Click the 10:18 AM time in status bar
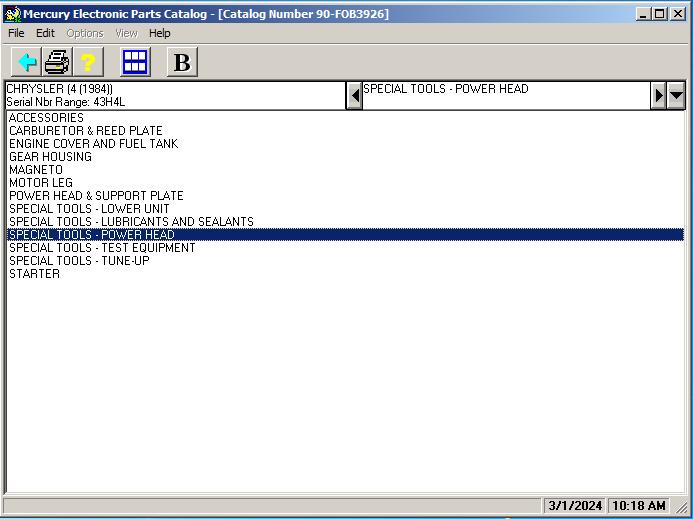The width and height of the screenshot is (693, 519). pyautogui.click(x=639, y=505)
